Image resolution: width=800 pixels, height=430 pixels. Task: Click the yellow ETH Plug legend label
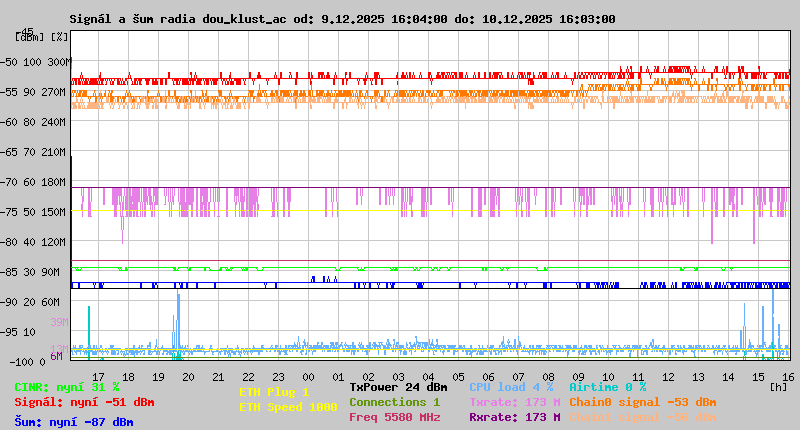274,392
